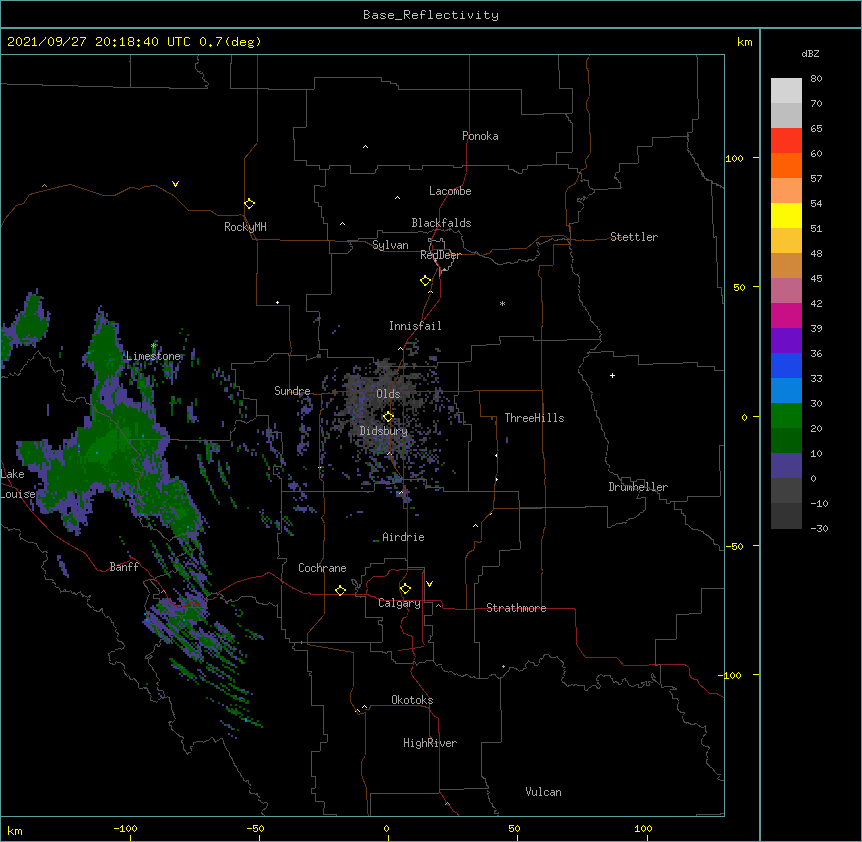Click the Lake Louise label
862x842 pixels.
pyautogui.click(x=17, y=484)
